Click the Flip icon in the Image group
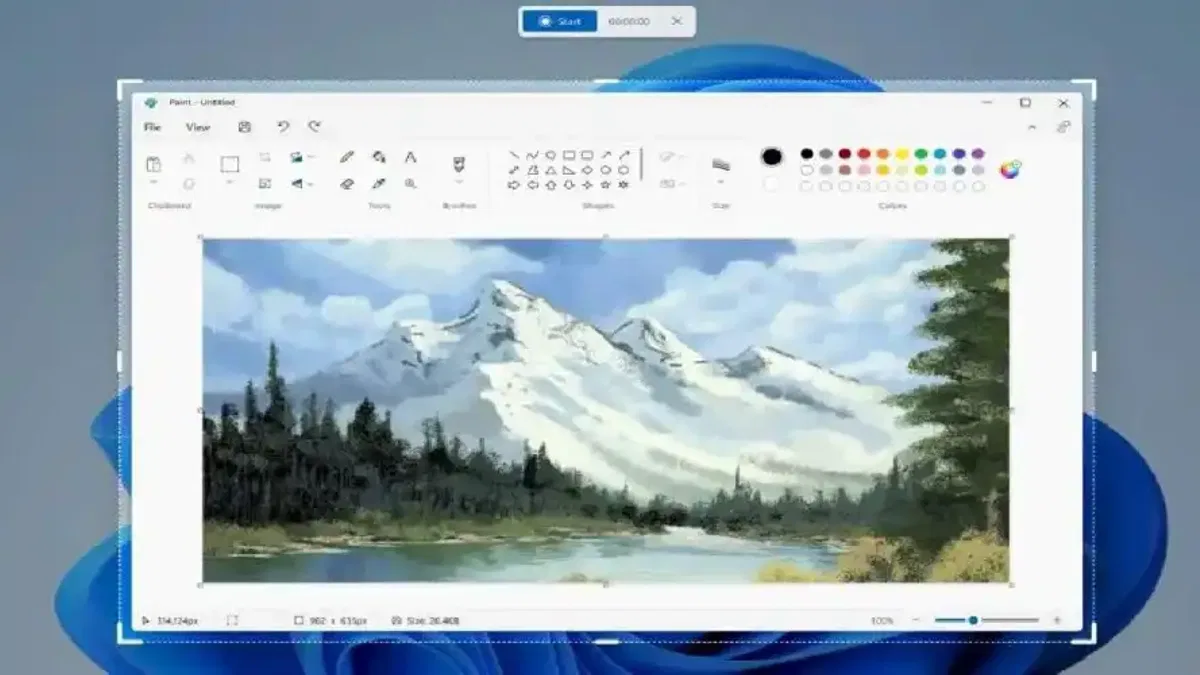 pos(296,183)
